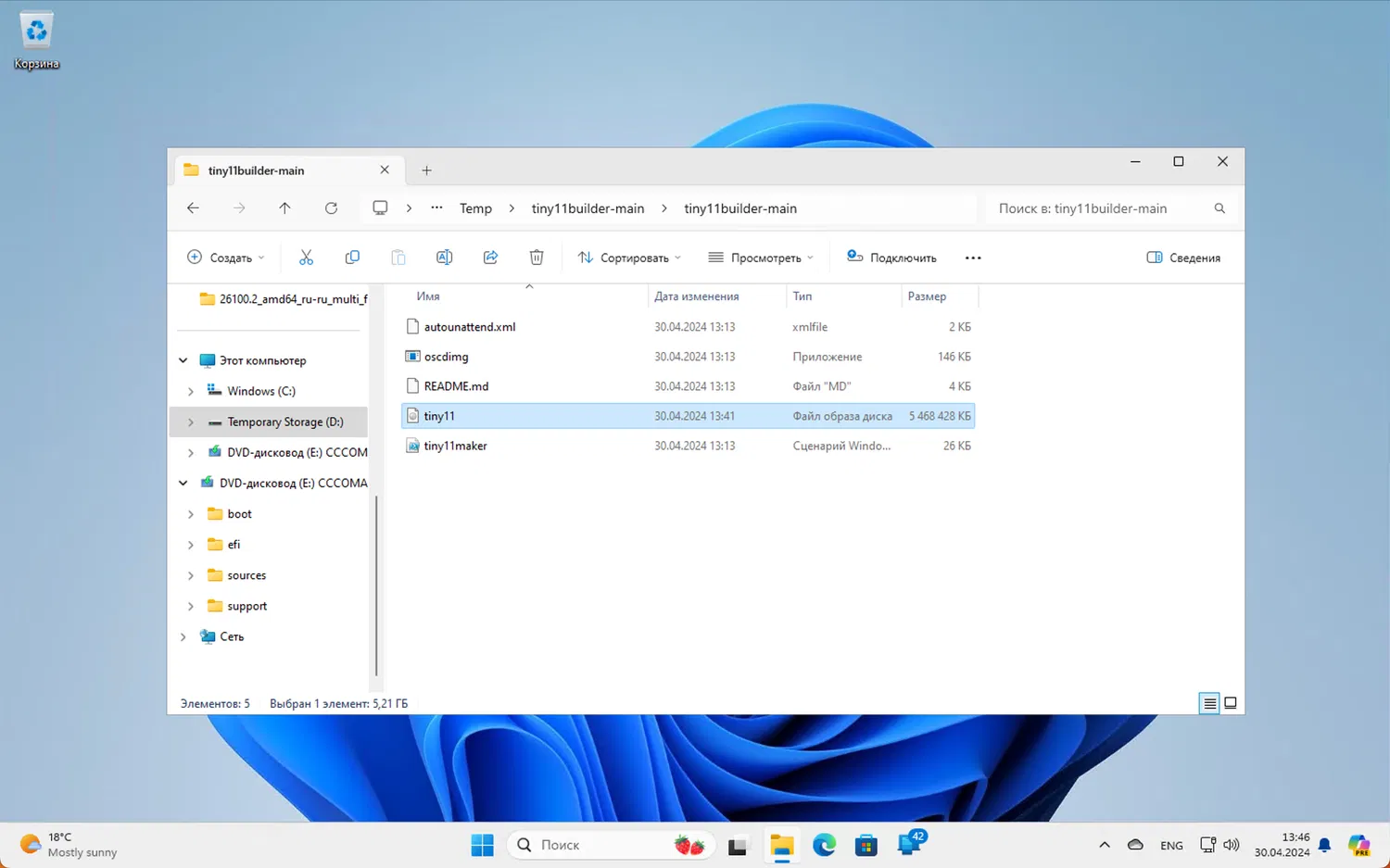This screenshot has width=1390, height=868.
Task: Expand the boot folder node
Action: click(x=191, y=514)
